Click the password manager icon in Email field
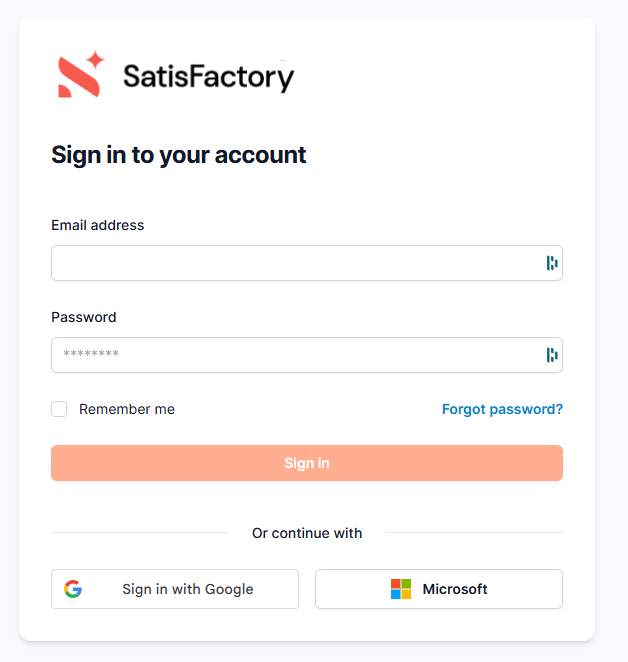628x662 pixels. tap(552, 263)
